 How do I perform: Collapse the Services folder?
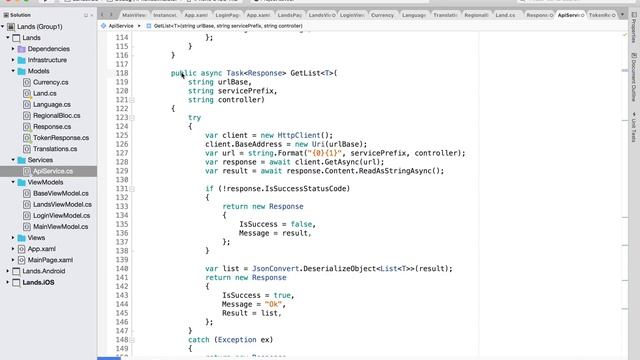(13, 160)
